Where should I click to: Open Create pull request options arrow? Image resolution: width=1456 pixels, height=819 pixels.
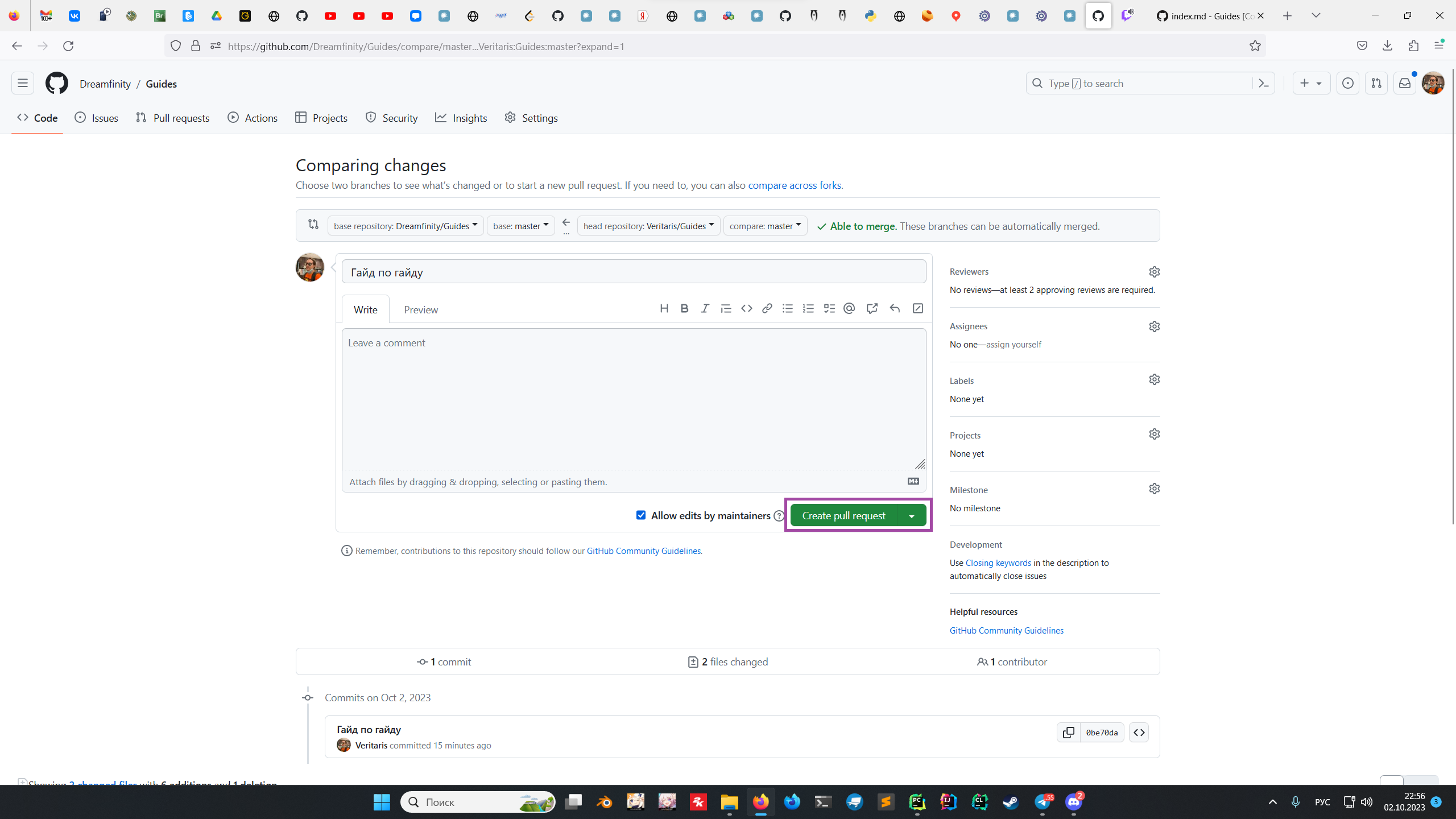pyautogui.click(x=912, y=516)
